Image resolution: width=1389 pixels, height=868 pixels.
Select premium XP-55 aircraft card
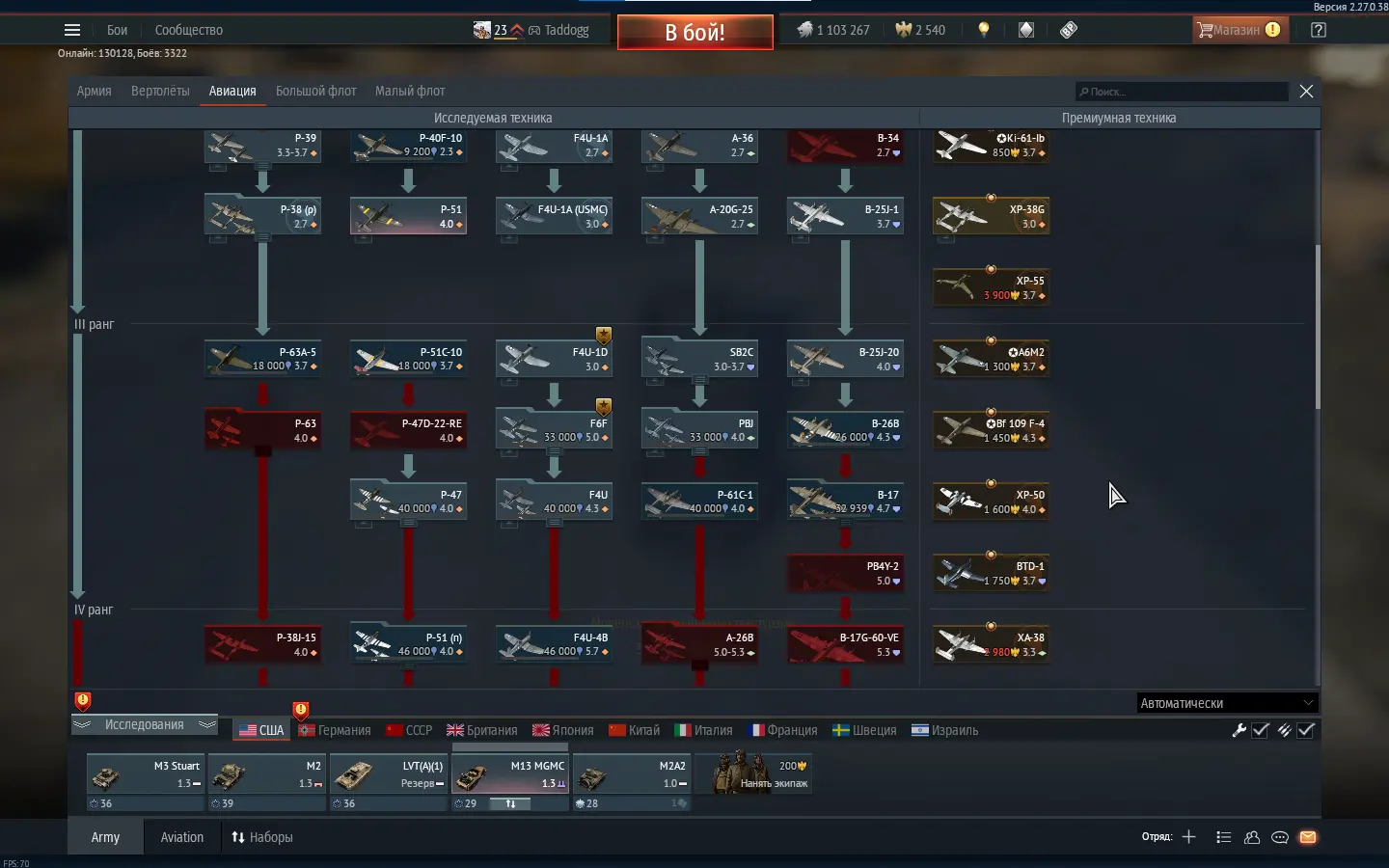991,288
